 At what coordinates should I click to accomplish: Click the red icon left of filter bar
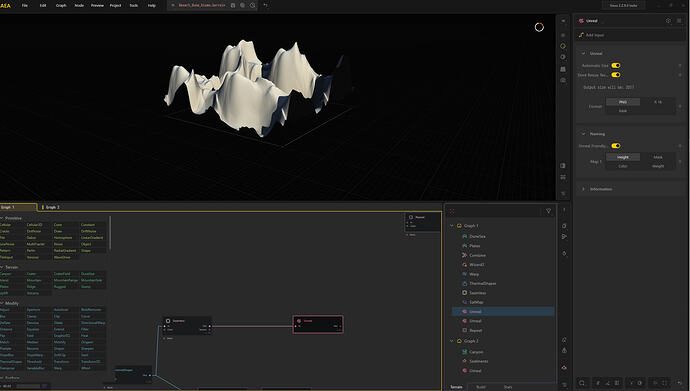point(452,212)
